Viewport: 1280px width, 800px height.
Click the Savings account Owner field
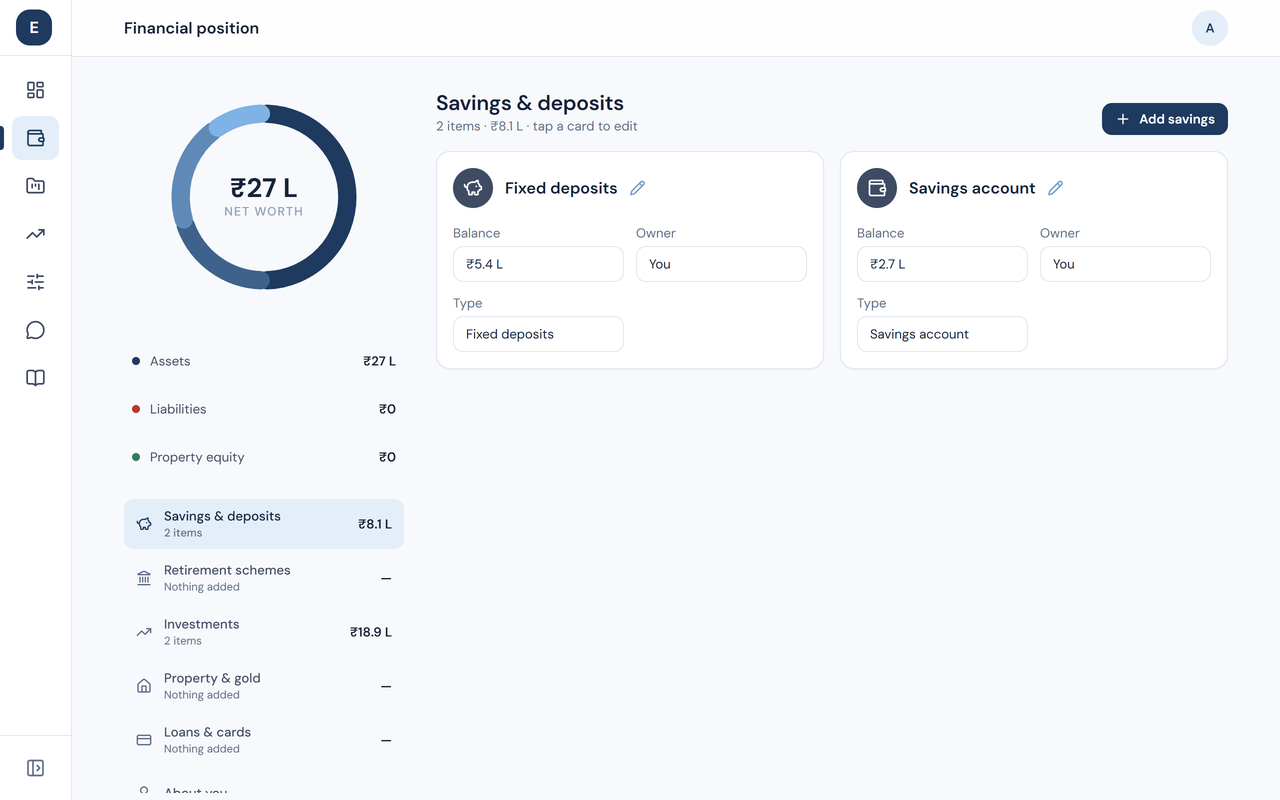point(1125,264)
